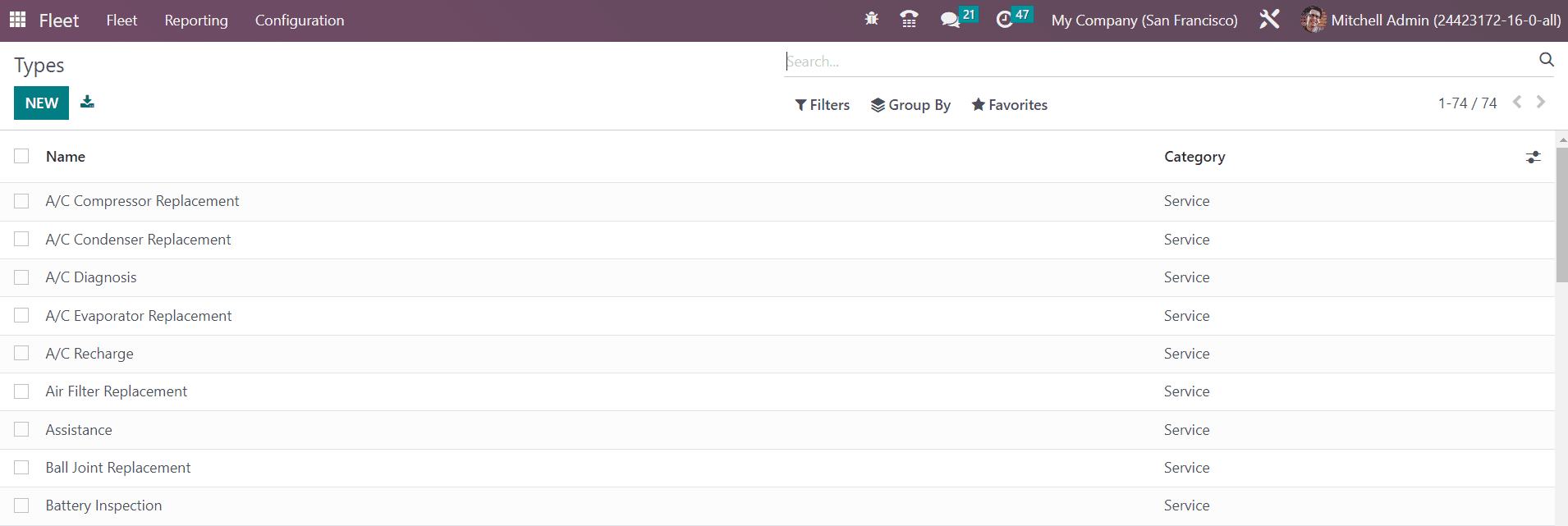Go to next page arrow
This screenshot has height=526, width=1568.
[x=1541, y=102]
